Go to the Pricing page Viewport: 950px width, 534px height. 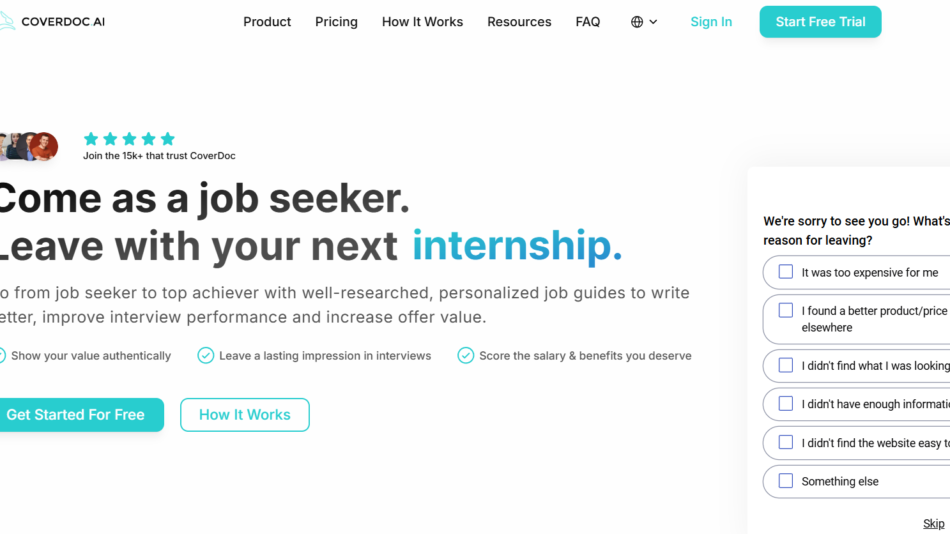[336, 22]
